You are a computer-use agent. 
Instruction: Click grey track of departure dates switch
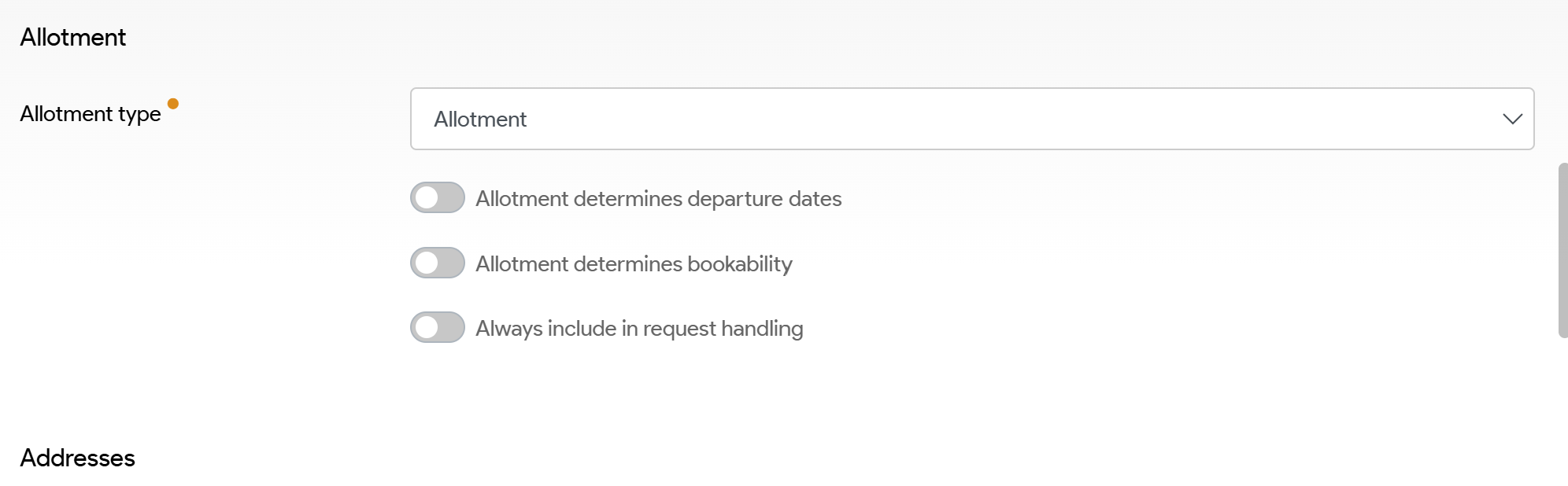[x=451, y=198]
